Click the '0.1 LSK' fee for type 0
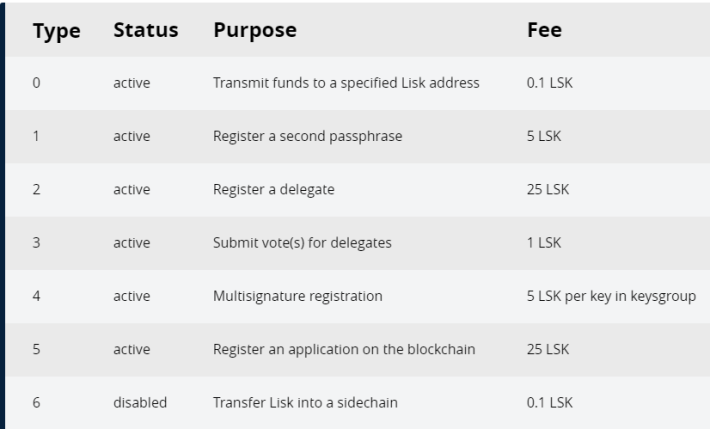The image size is (710, 429). (550, 83)
